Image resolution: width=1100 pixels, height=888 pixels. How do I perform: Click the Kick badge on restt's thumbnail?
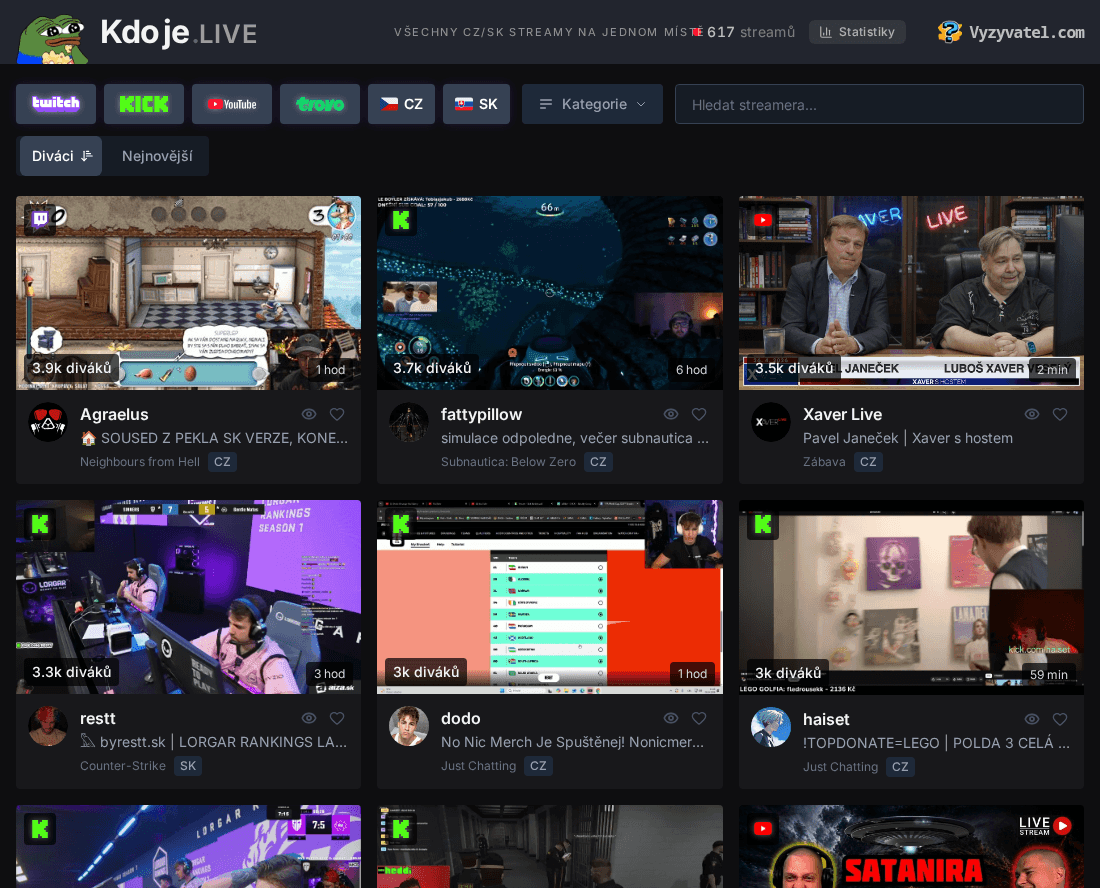click(40, 524)
